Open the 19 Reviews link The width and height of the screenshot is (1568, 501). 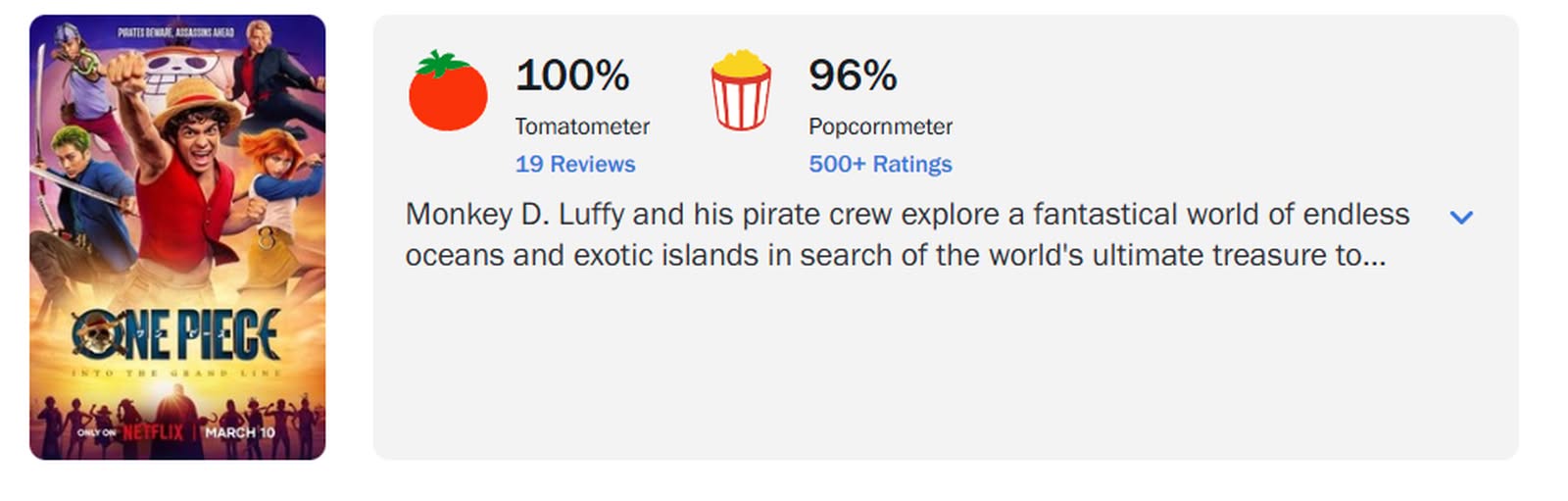[575, 164]
